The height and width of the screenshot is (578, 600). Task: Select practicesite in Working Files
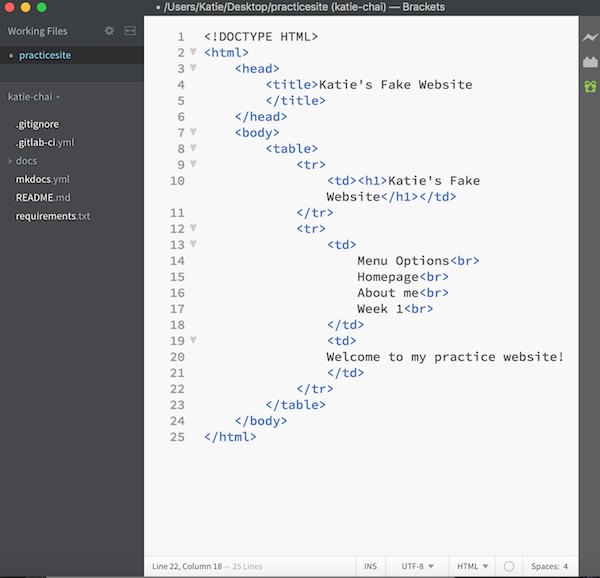(x=45, y=55)
